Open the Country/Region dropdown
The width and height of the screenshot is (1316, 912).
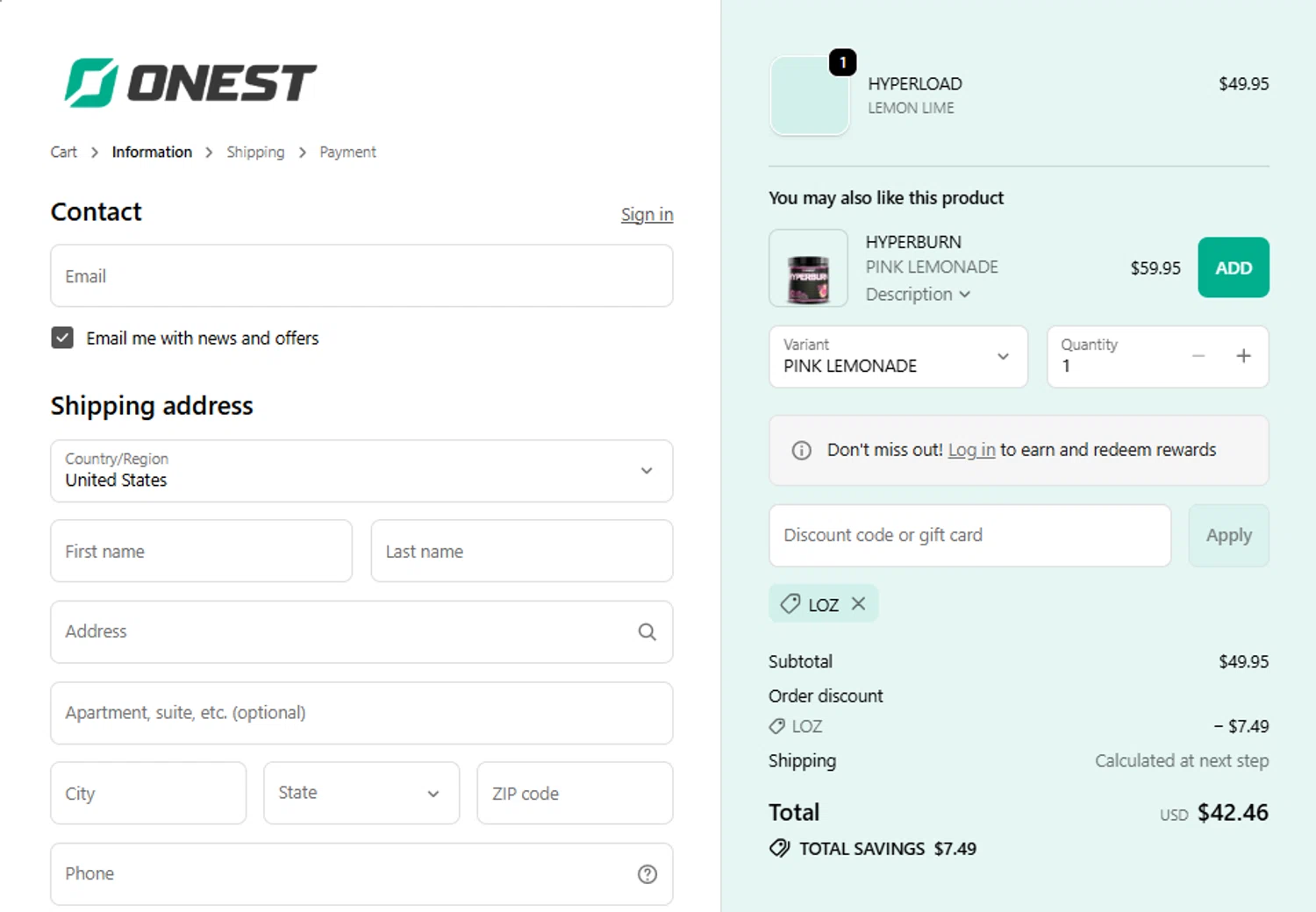361,471
